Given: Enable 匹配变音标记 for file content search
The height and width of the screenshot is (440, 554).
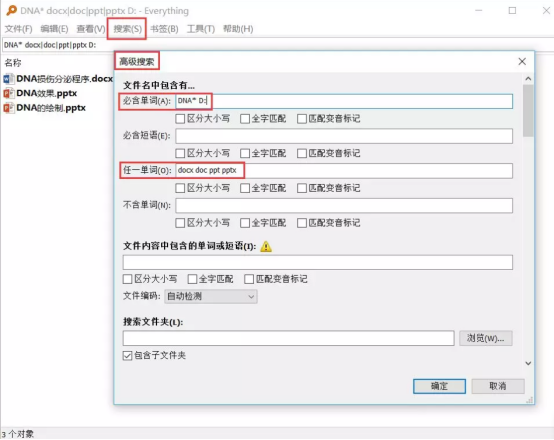Looking at the screenshot, I should tap(249, 279).
